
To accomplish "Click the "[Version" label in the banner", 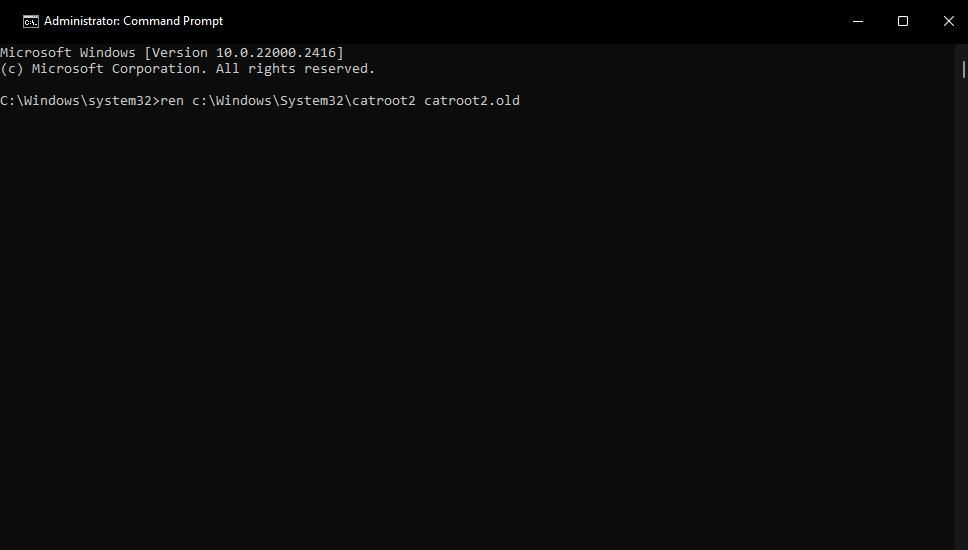I will [x=176, y=53].
